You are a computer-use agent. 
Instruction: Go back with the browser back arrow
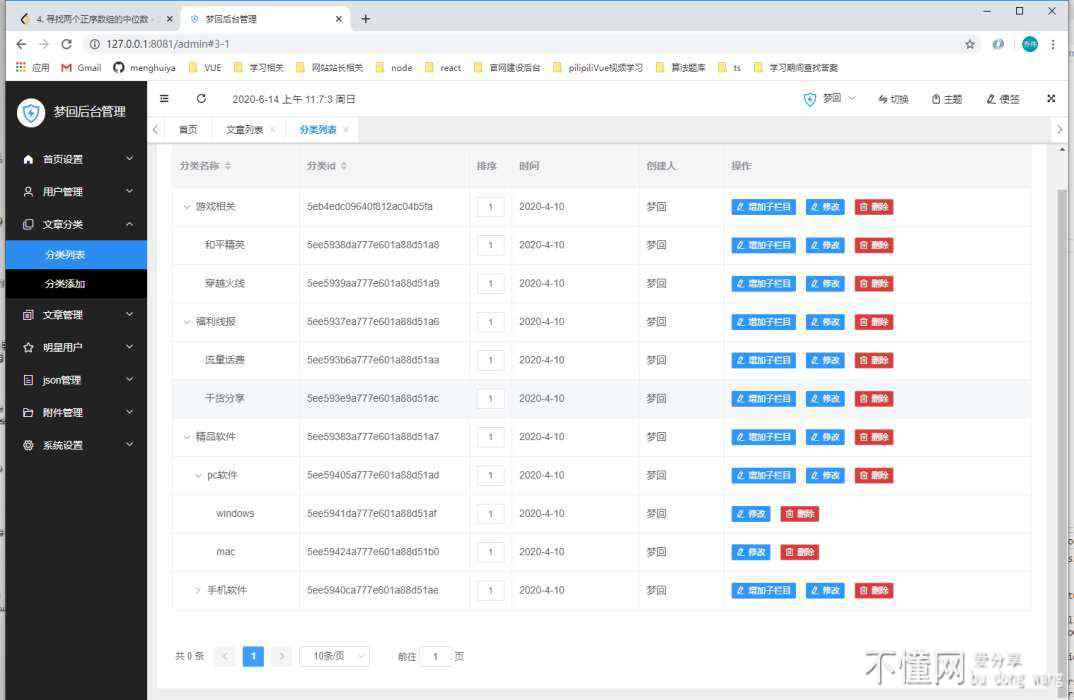(x=21, y=44)
